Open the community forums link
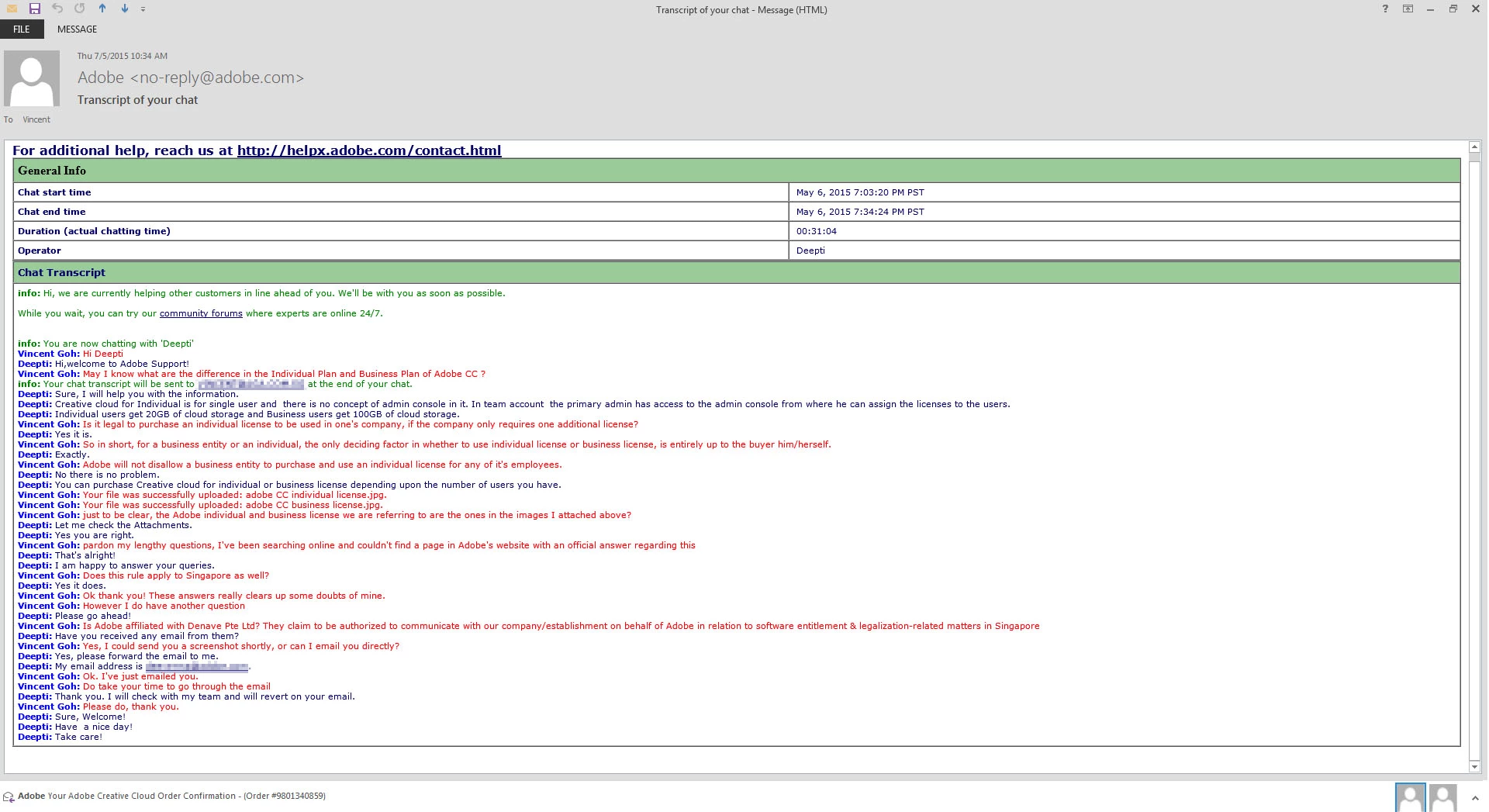The width and height of the screenshot is (1489, 812). [201, 313]
